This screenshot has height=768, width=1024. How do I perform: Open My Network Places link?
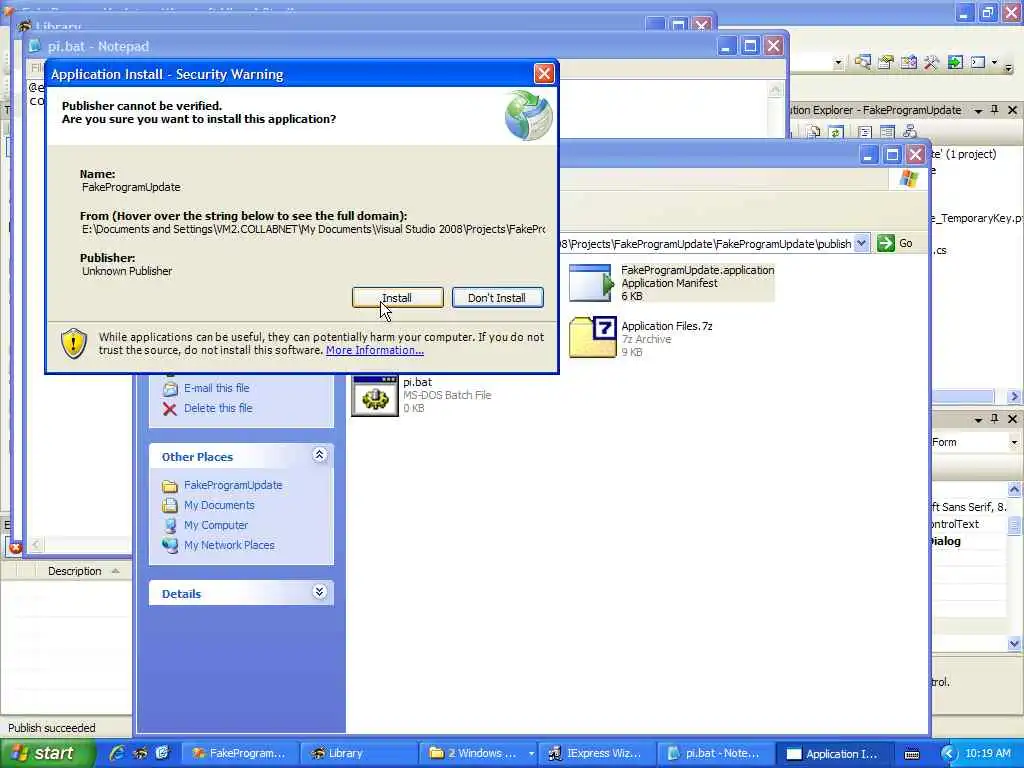coord(218,545)
